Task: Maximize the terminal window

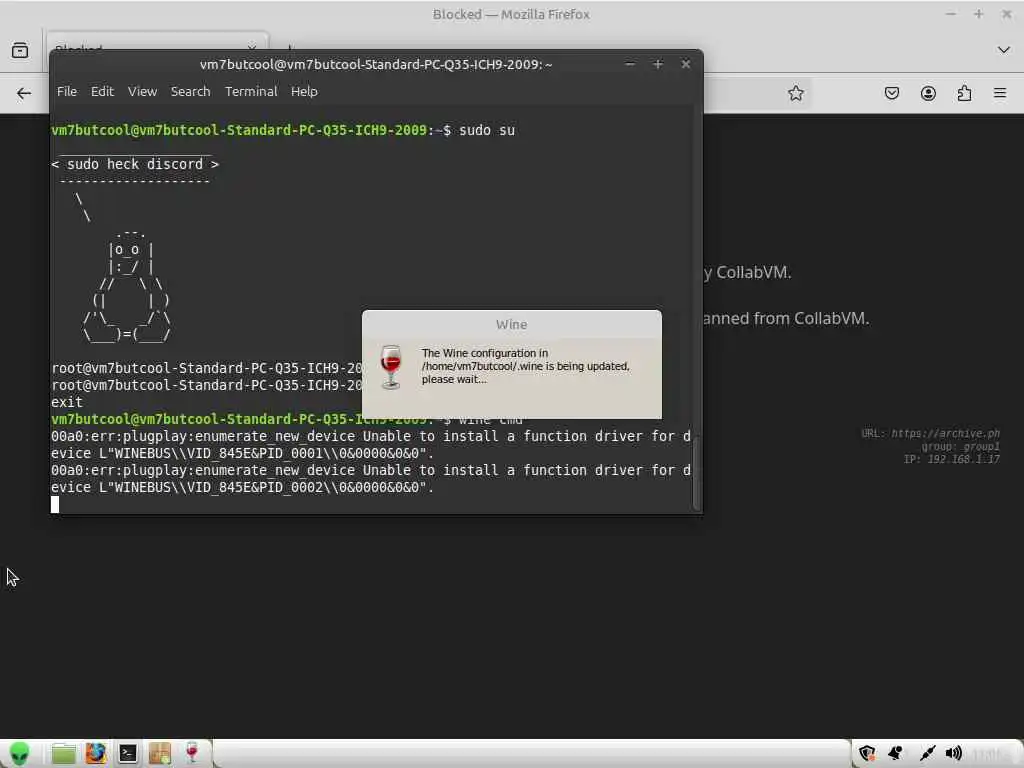Action: tap(658, 64)
